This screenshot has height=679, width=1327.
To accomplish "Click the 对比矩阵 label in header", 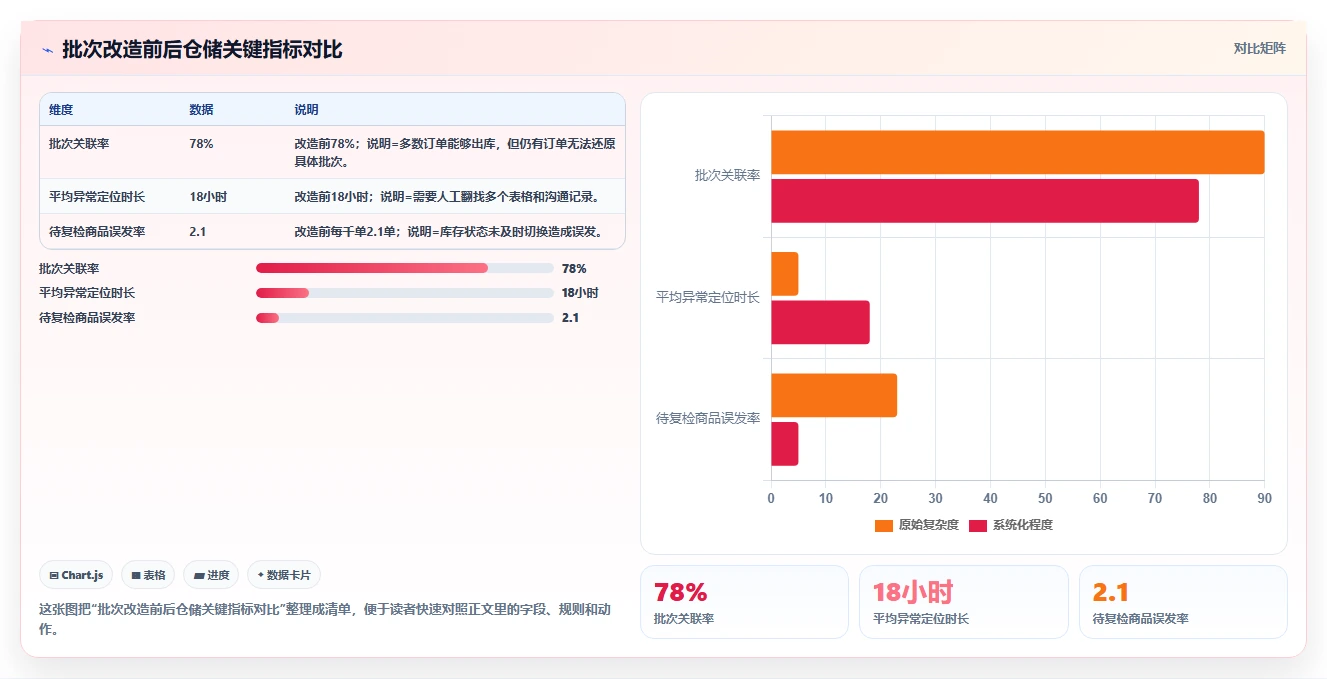I will click(x=1260, y=48).
